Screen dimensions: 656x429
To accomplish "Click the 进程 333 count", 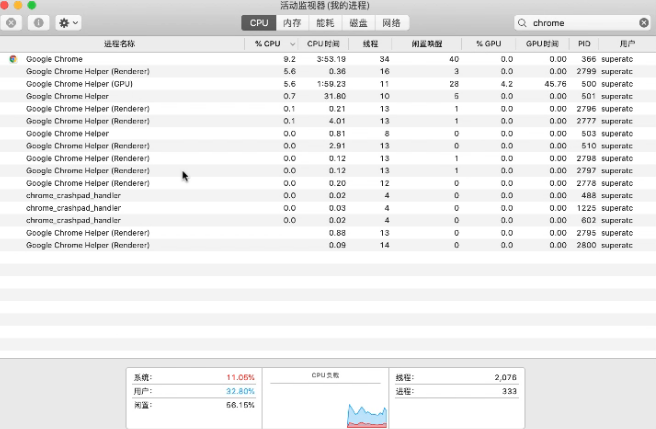I will click(x=456, y=391).
